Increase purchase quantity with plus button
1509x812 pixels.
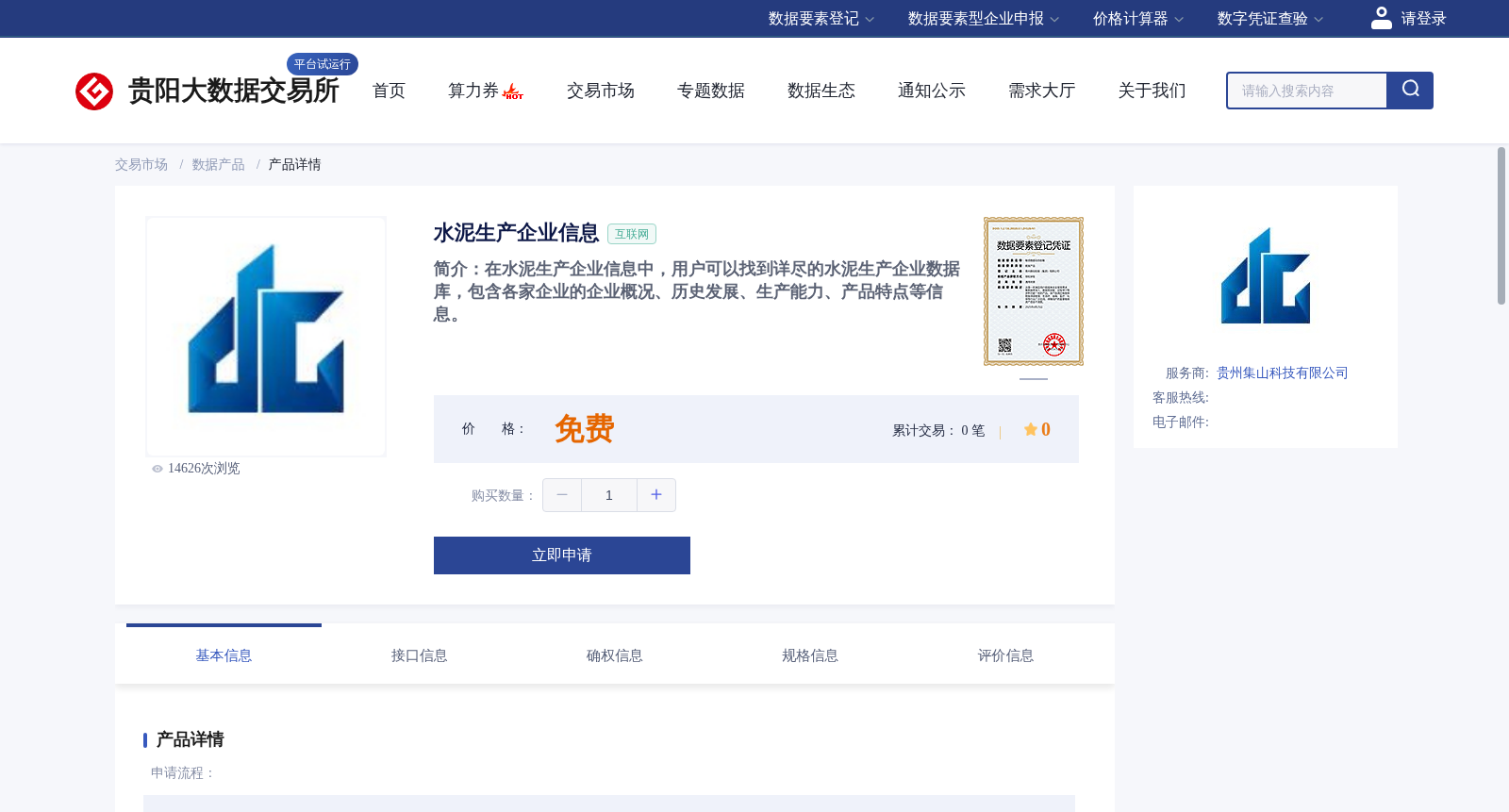tap(656, 495)
